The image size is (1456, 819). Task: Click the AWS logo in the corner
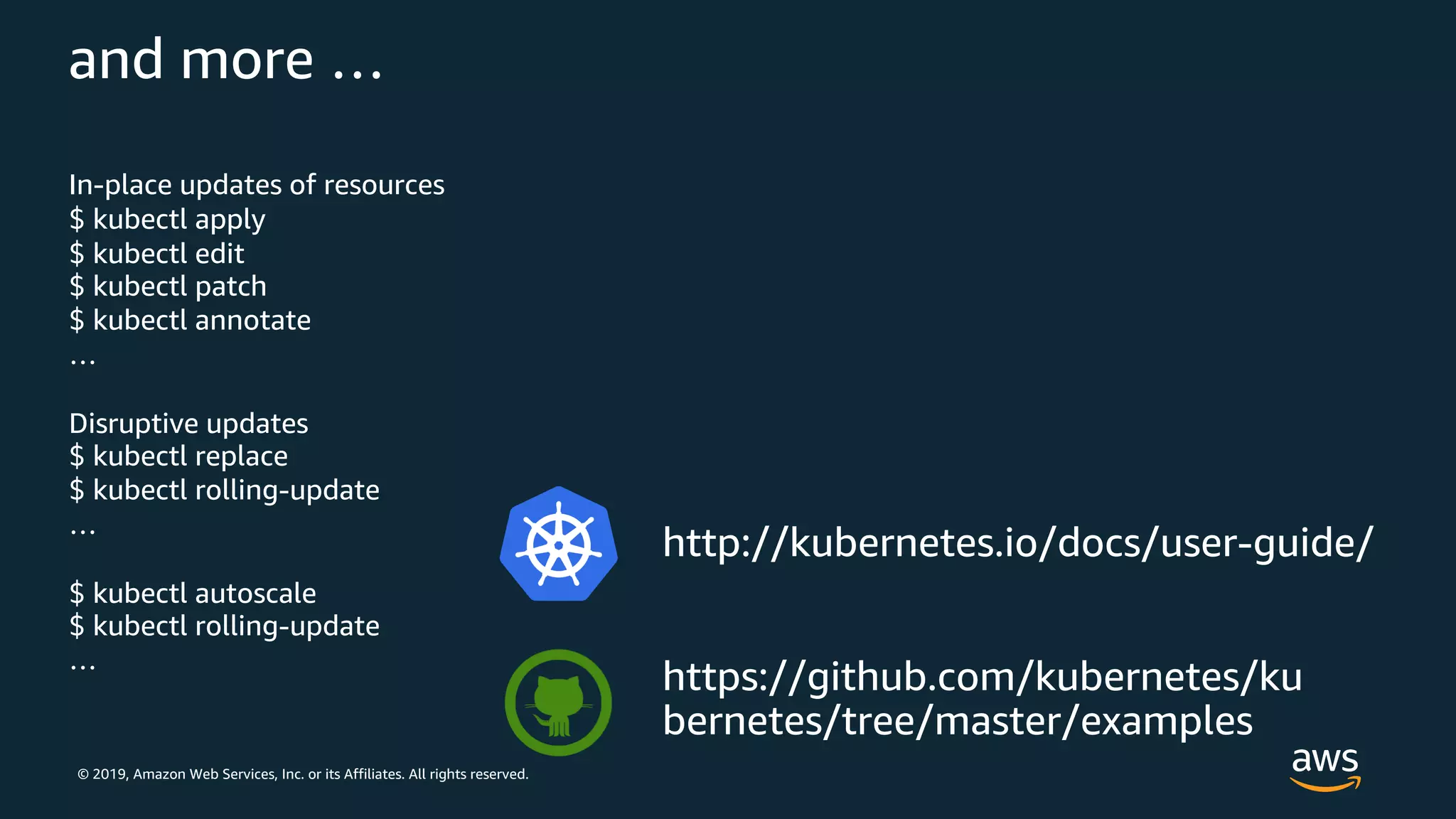pyautogui.click(x=1324, y=768)
